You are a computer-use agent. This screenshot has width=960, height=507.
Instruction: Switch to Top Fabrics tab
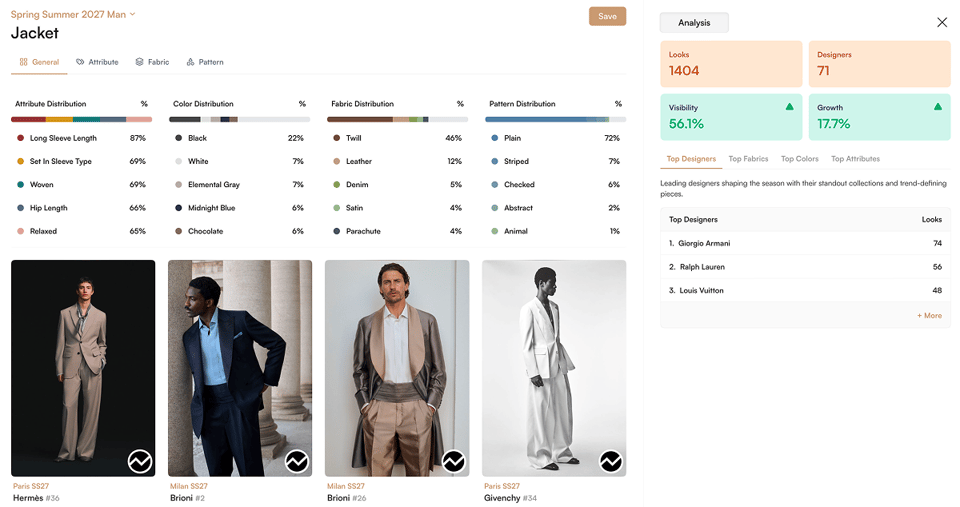point(748,159)
